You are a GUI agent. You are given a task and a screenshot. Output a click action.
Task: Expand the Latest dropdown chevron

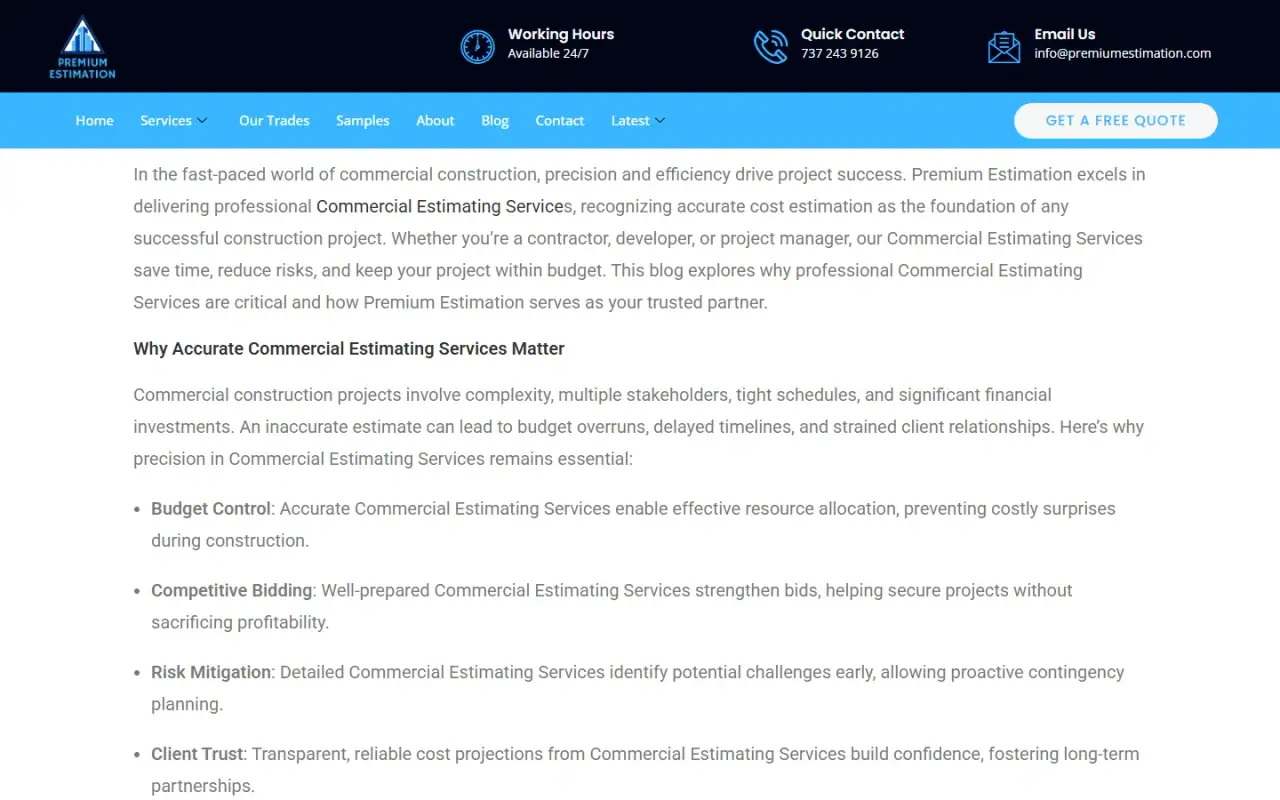click(660, 121)
